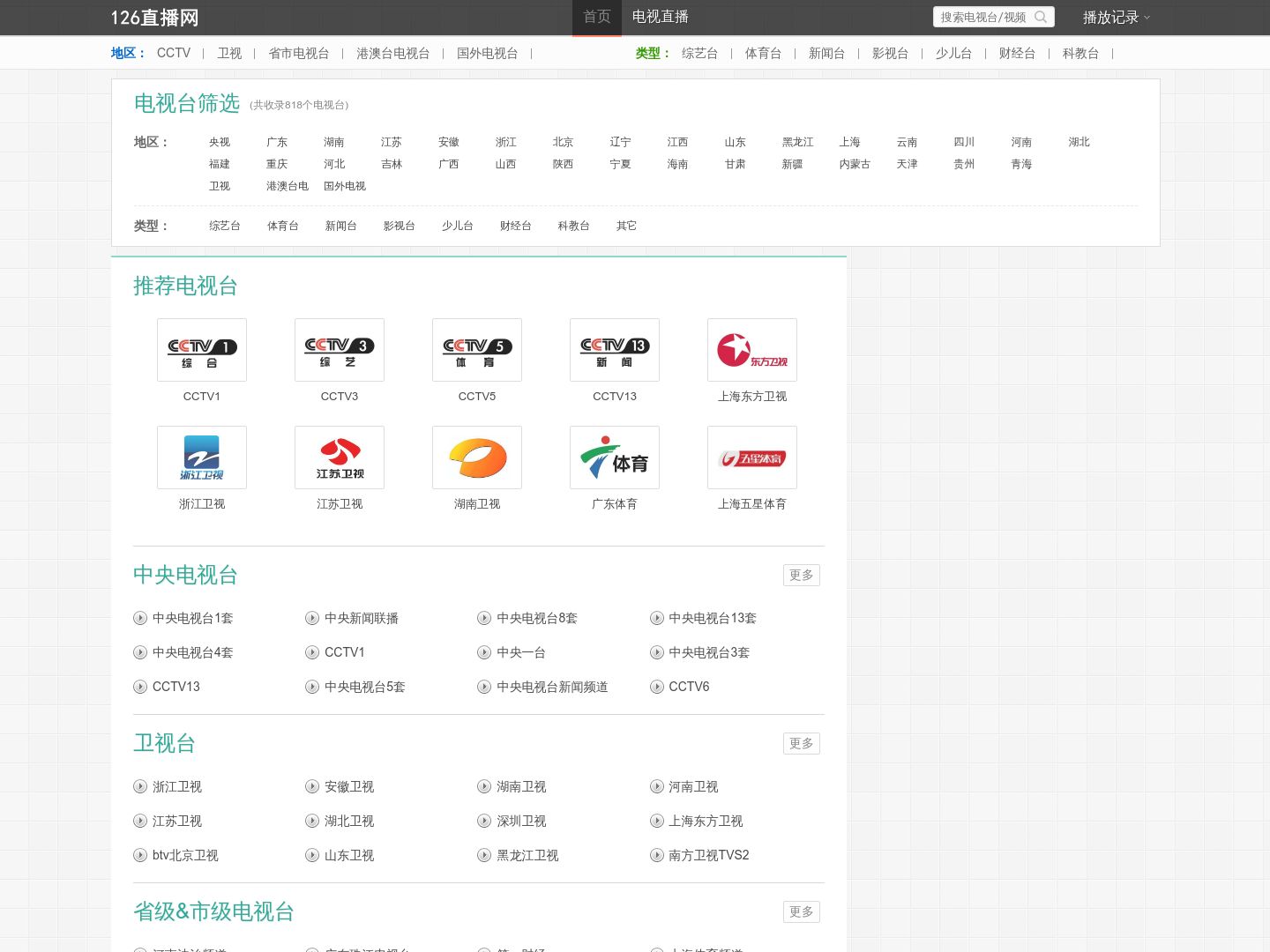Expand the 播放记录 dropdown
Screen dimensions: 1270x952
[1117, 18]
